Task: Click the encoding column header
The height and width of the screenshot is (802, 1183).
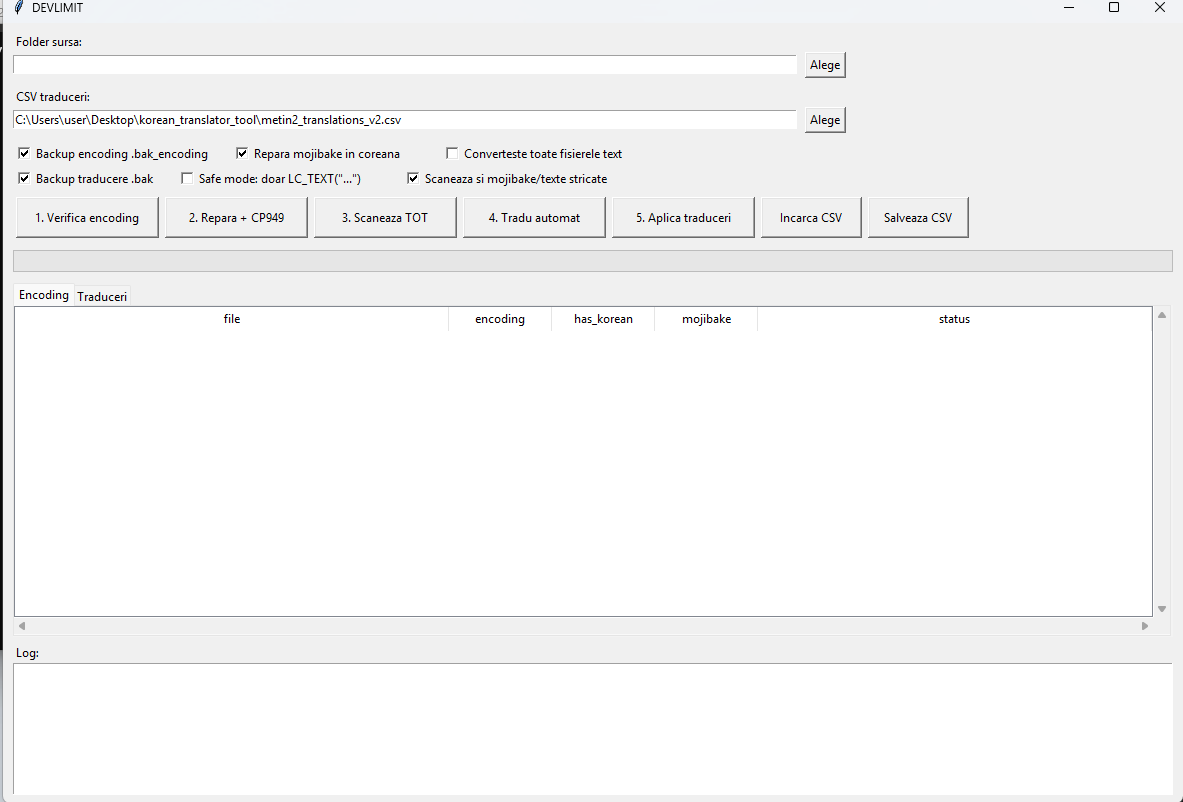Action: 500,319
